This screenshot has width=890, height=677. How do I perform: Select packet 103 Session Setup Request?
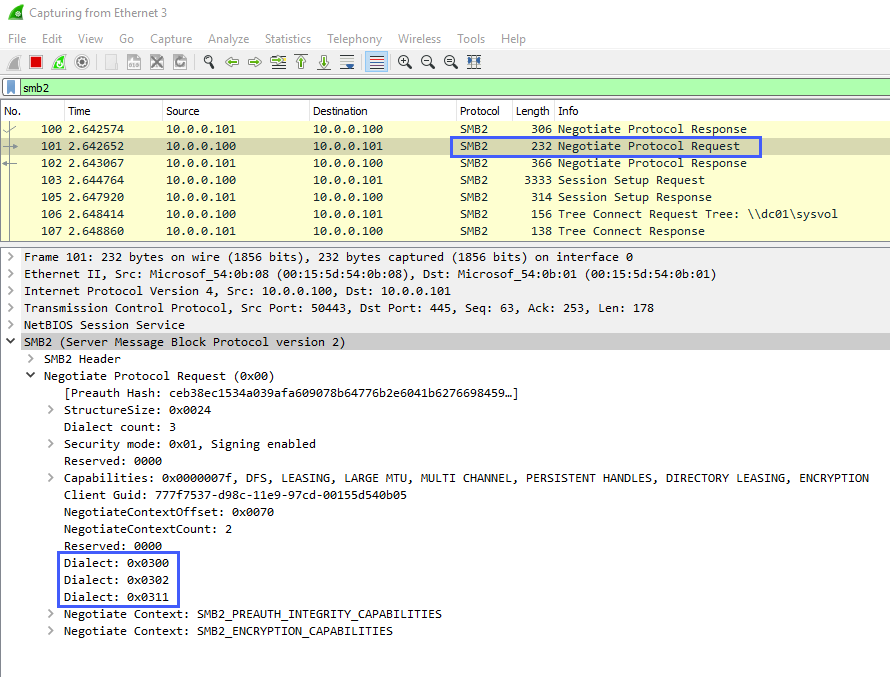click(x=446, y=180)
